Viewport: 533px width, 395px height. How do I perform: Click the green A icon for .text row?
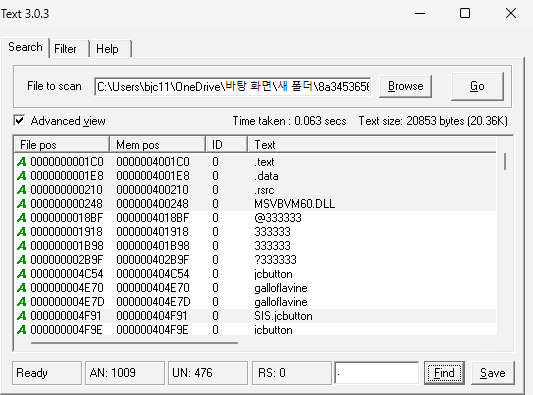[x=22, y=162]
